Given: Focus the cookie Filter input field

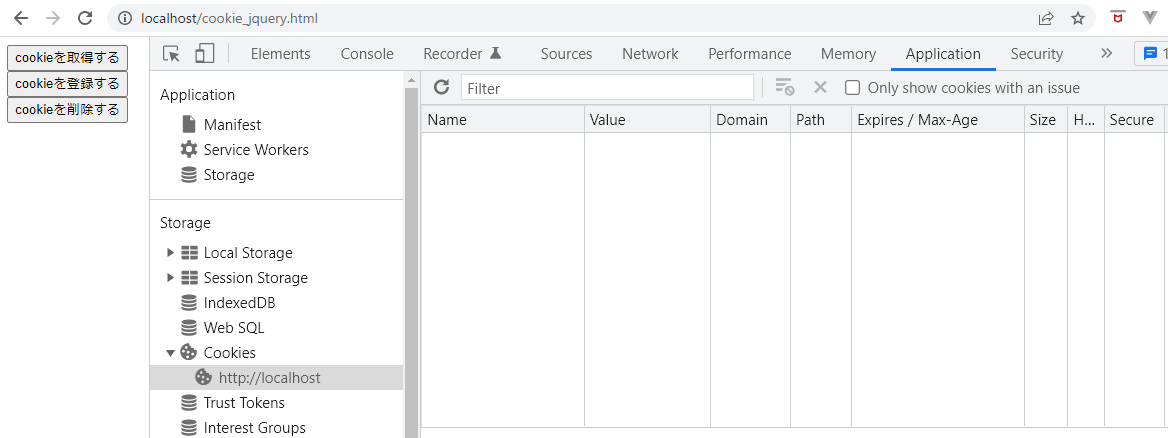Looking at the screenshot, I should coord(607,88).
